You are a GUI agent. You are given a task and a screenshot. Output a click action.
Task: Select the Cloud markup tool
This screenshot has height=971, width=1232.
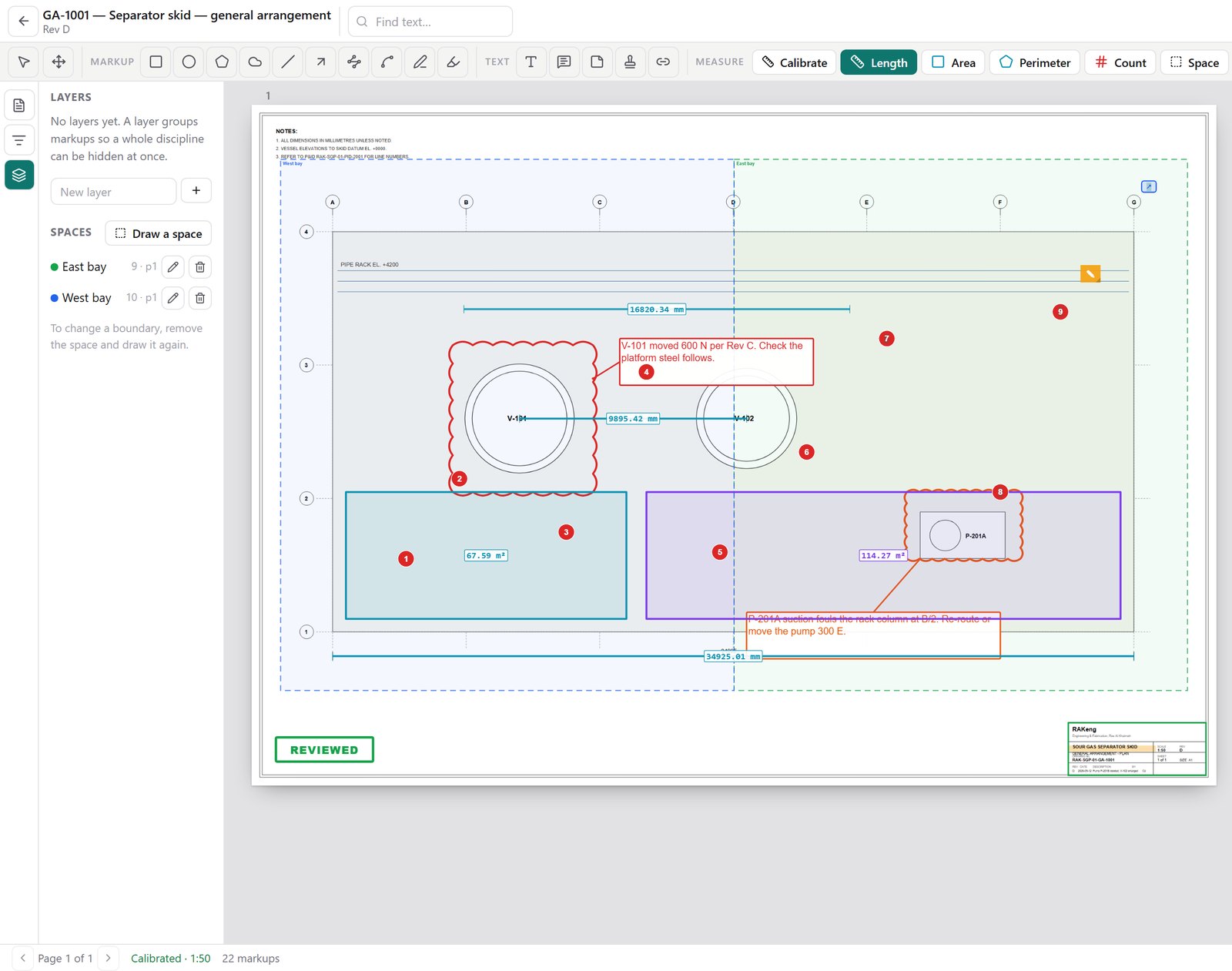tap(256, 62)
